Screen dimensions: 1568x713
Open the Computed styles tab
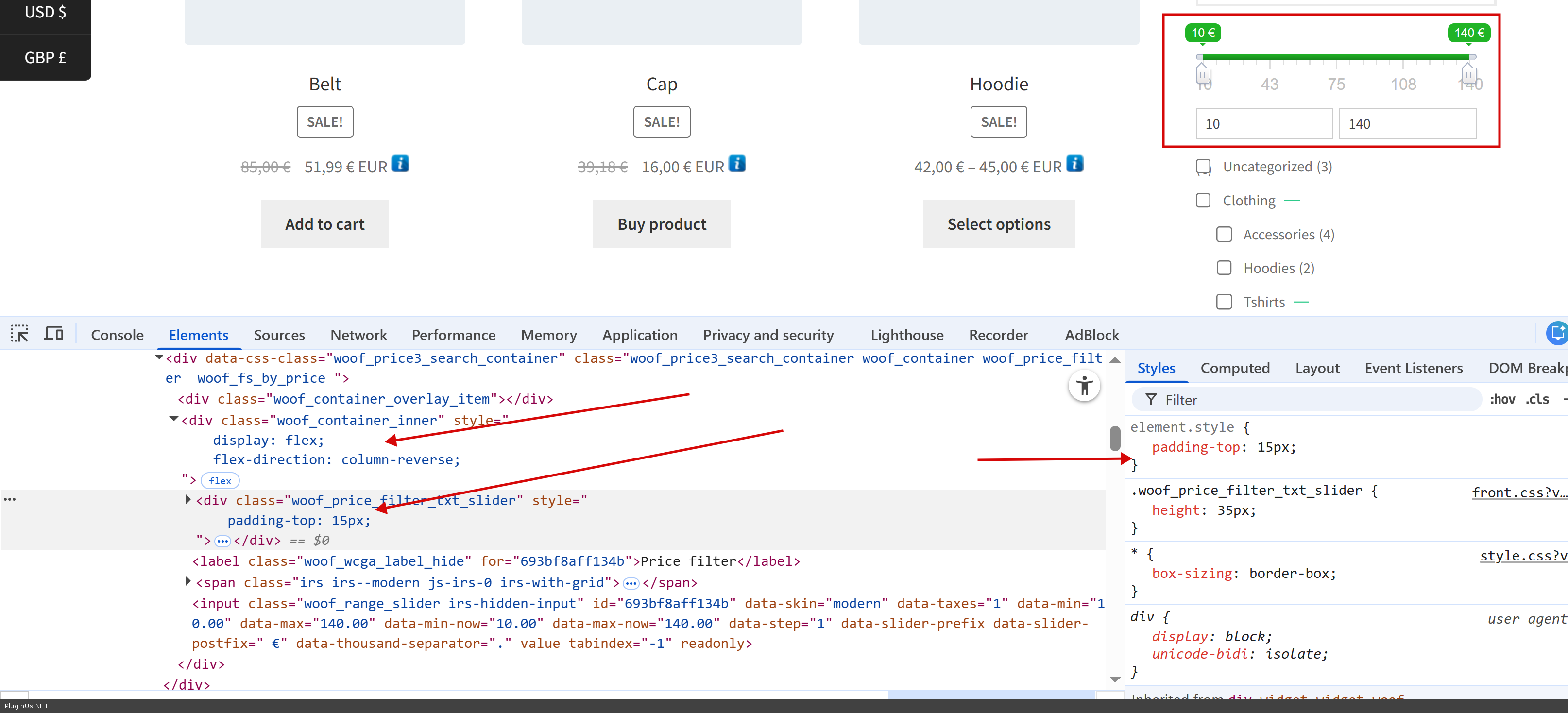point(1234,368)
